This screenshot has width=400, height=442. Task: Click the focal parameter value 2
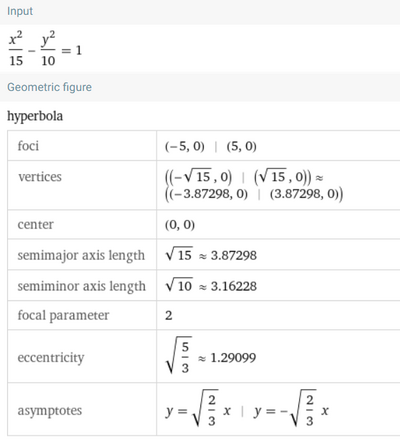(169, 315)
